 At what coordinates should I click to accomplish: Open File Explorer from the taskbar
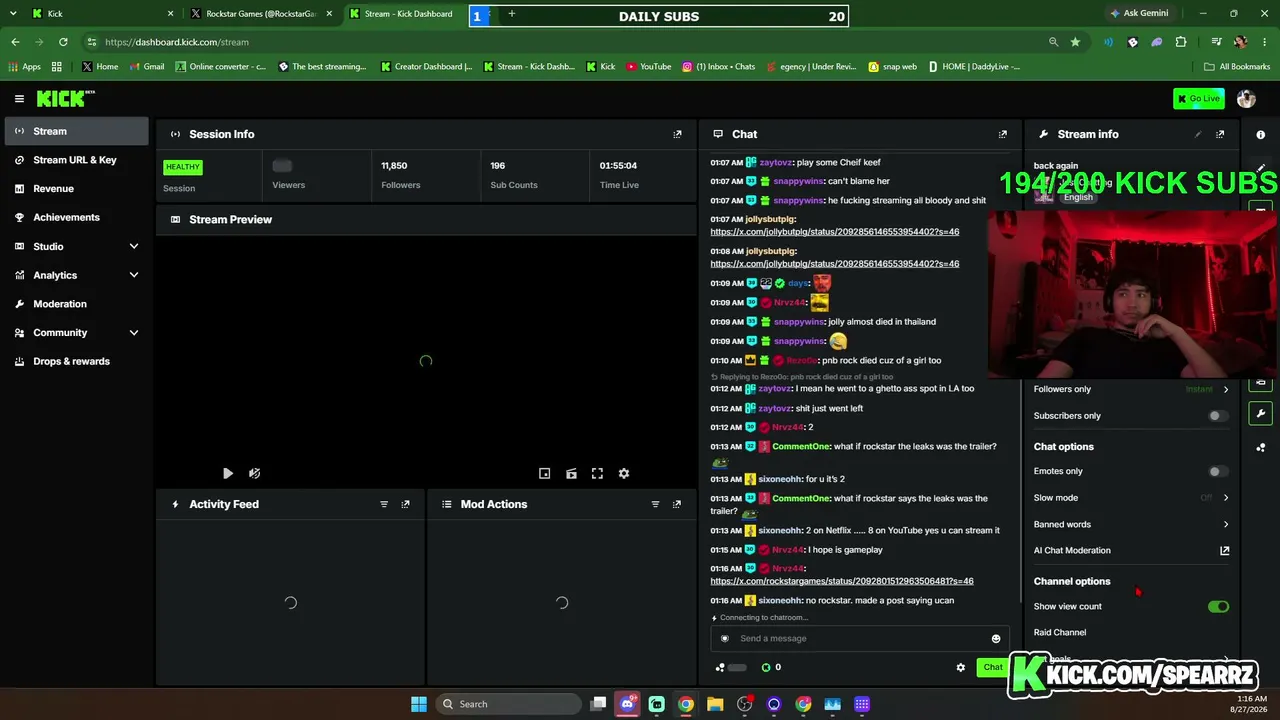715,704
